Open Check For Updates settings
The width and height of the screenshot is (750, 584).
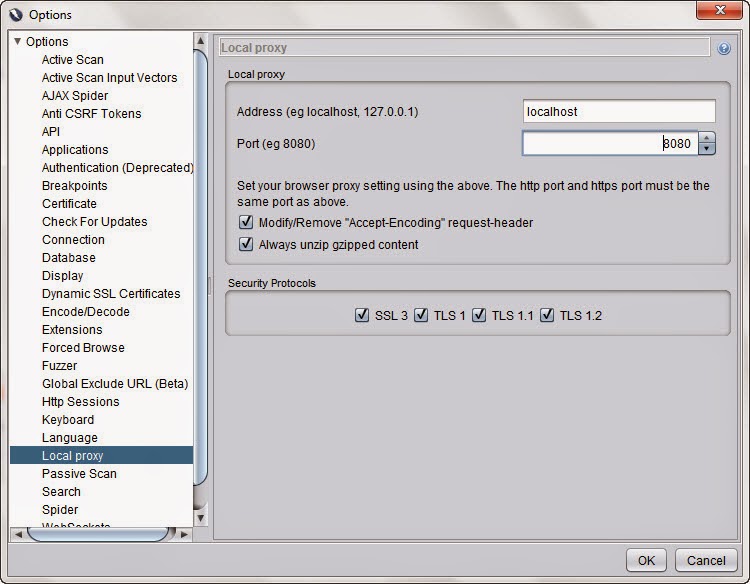pos(95,222)
